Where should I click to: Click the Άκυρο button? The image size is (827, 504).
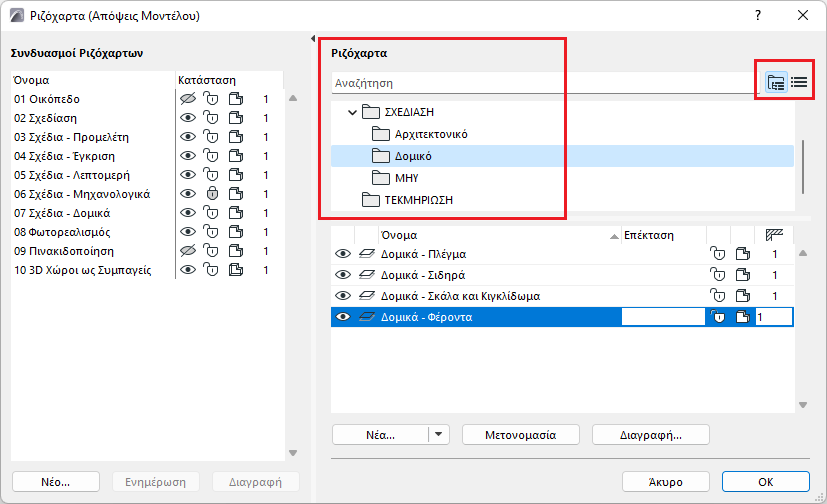(x=665, y=481)
